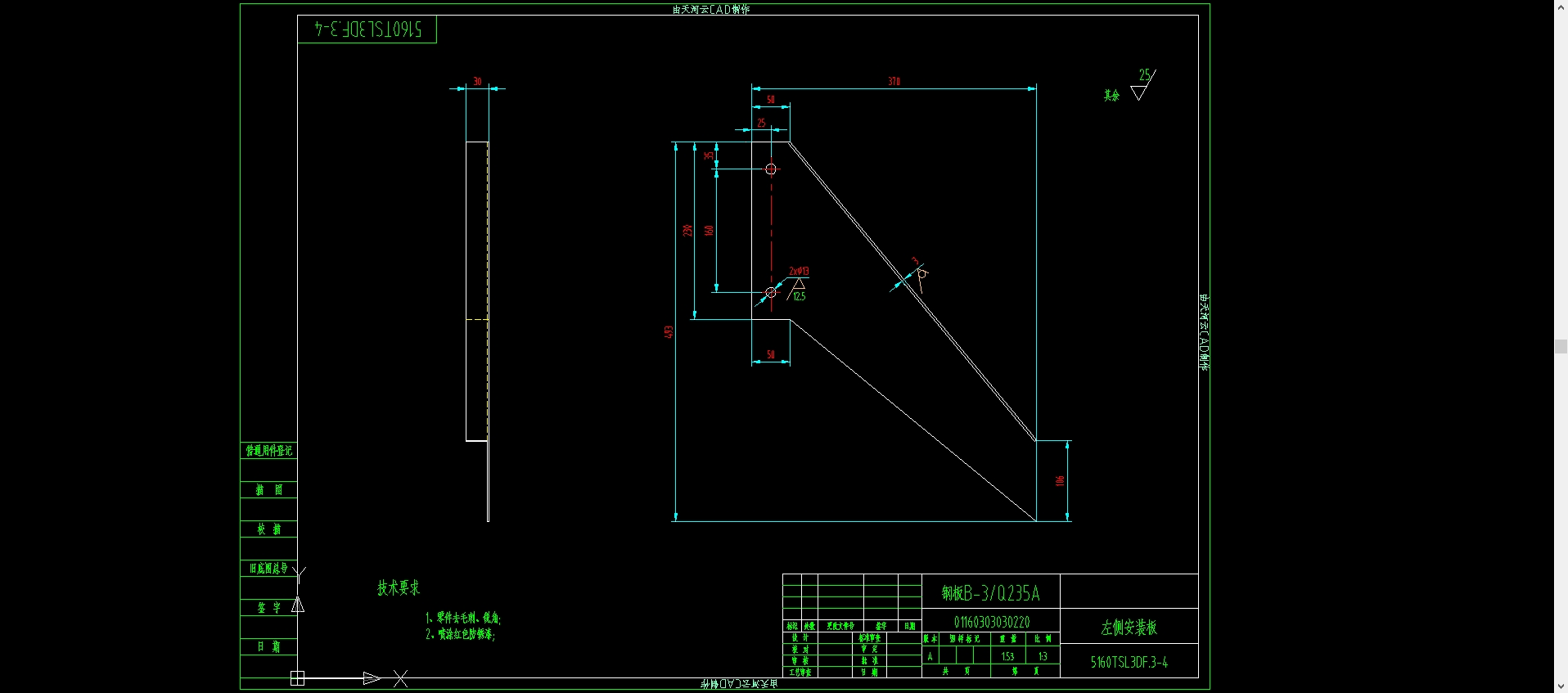Click the "借通用件登记" sidebar cell
Screen dimensions: 1568x693
coord(268,450)
